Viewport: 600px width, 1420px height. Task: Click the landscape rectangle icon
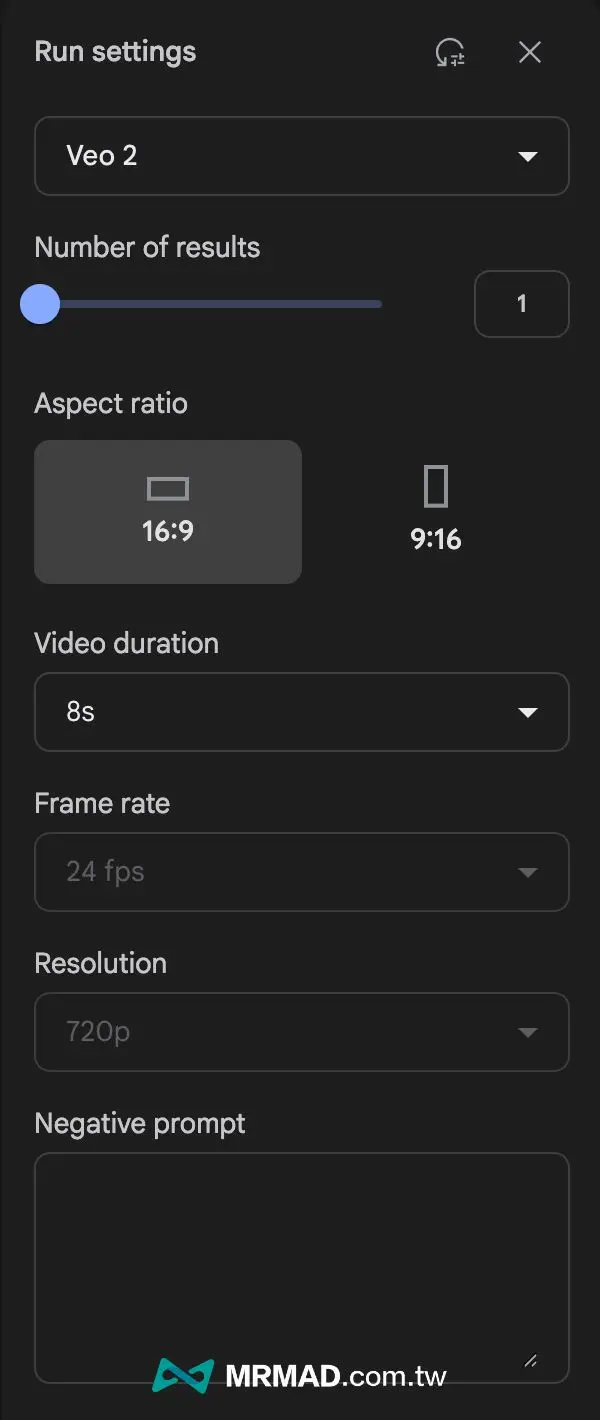click(x=168, y=488)
